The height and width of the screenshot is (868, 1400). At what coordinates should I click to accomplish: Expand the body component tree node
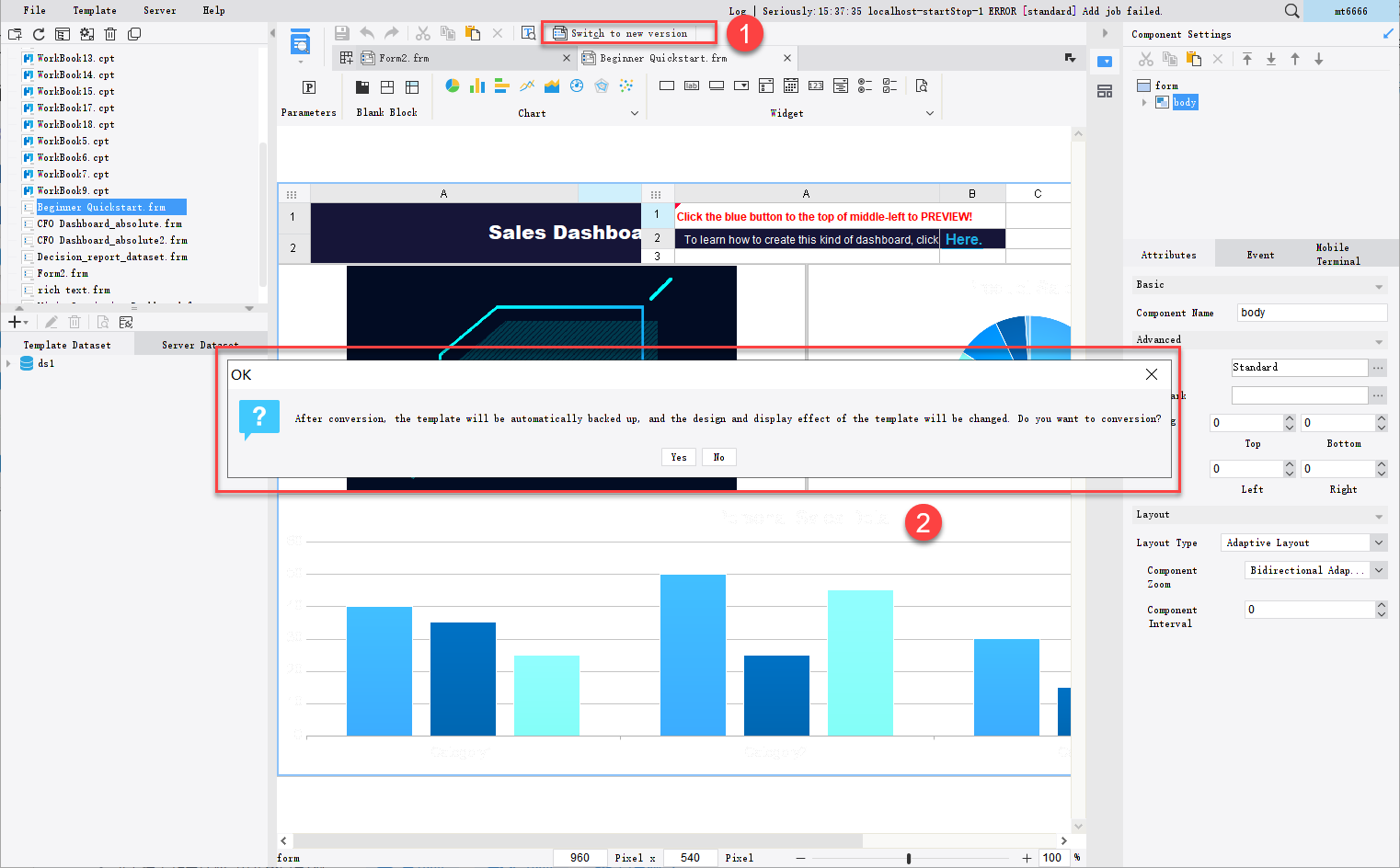pos(1144,102)
